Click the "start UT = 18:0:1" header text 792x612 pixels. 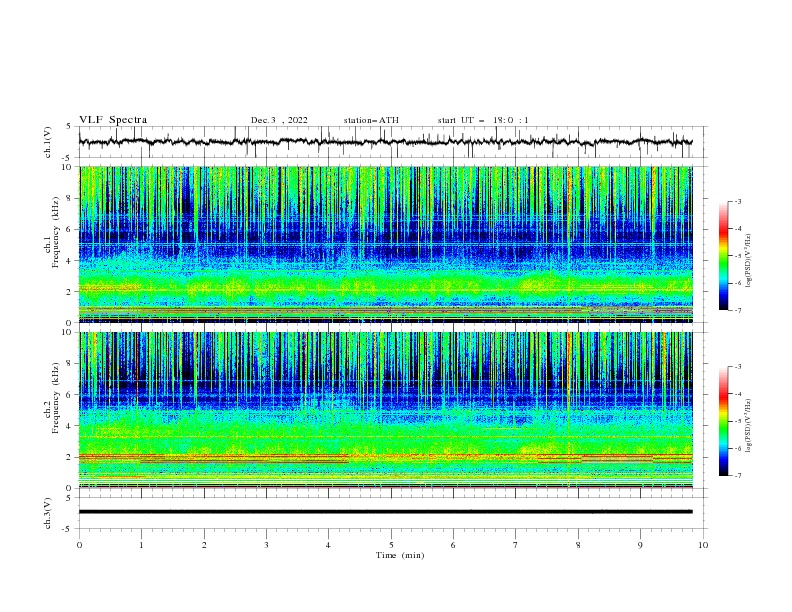coord(483,120)
